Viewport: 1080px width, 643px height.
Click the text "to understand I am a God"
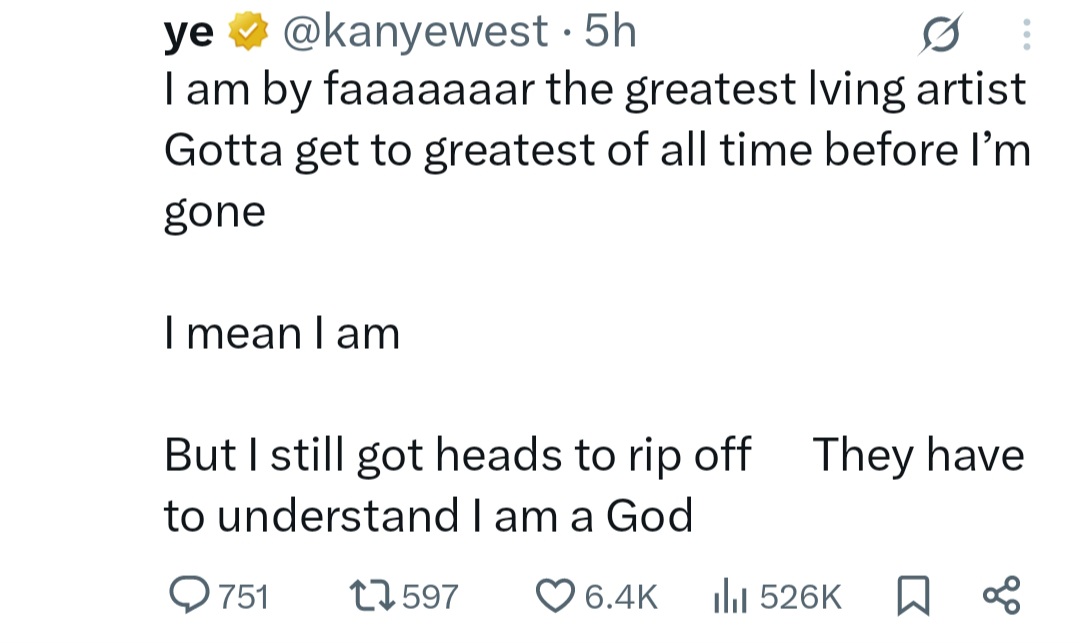tap(428, 516)
